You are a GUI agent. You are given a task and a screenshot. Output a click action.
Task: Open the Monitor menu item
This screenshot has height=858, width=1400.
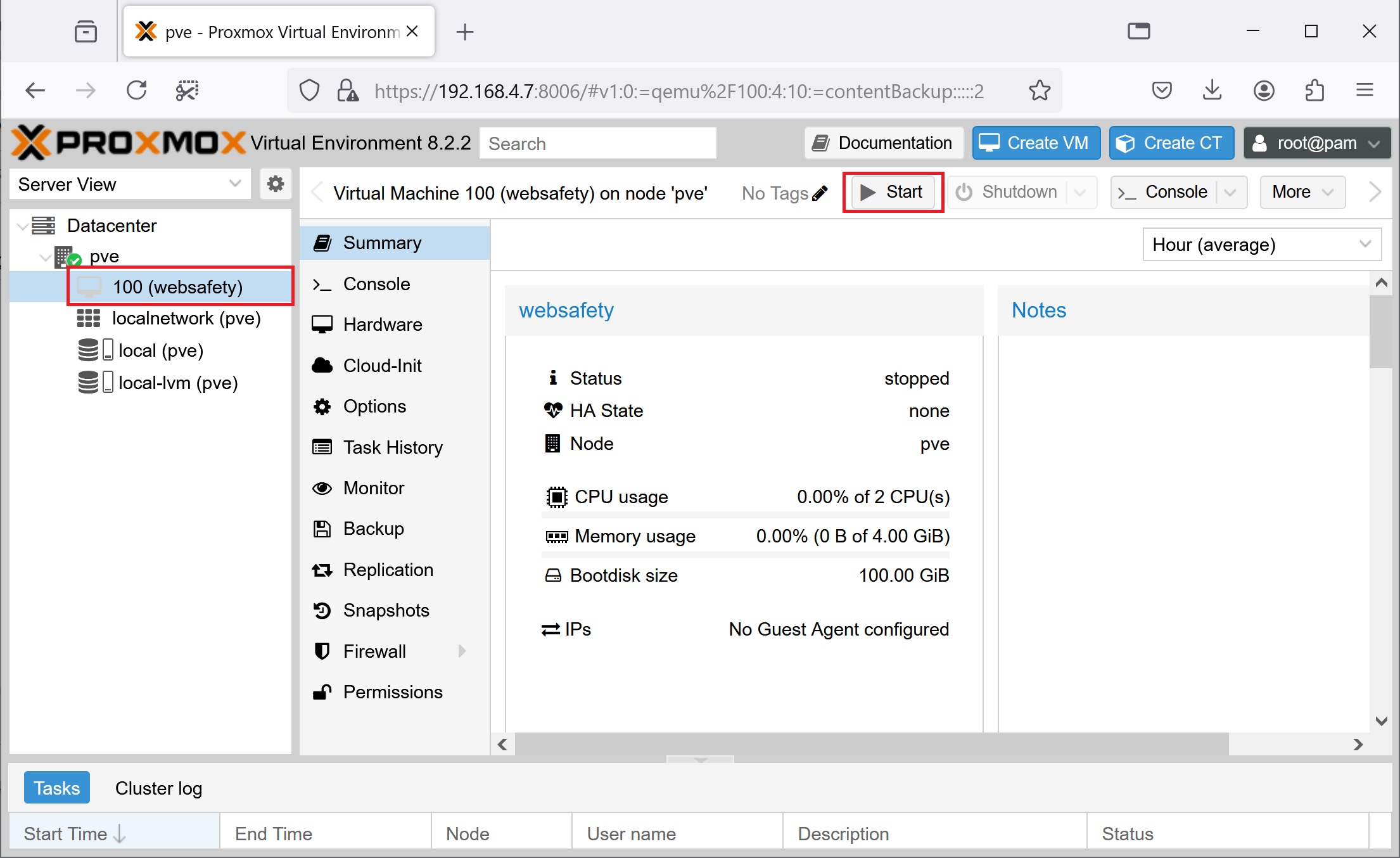pyautogui.click(x=395, y=488)
